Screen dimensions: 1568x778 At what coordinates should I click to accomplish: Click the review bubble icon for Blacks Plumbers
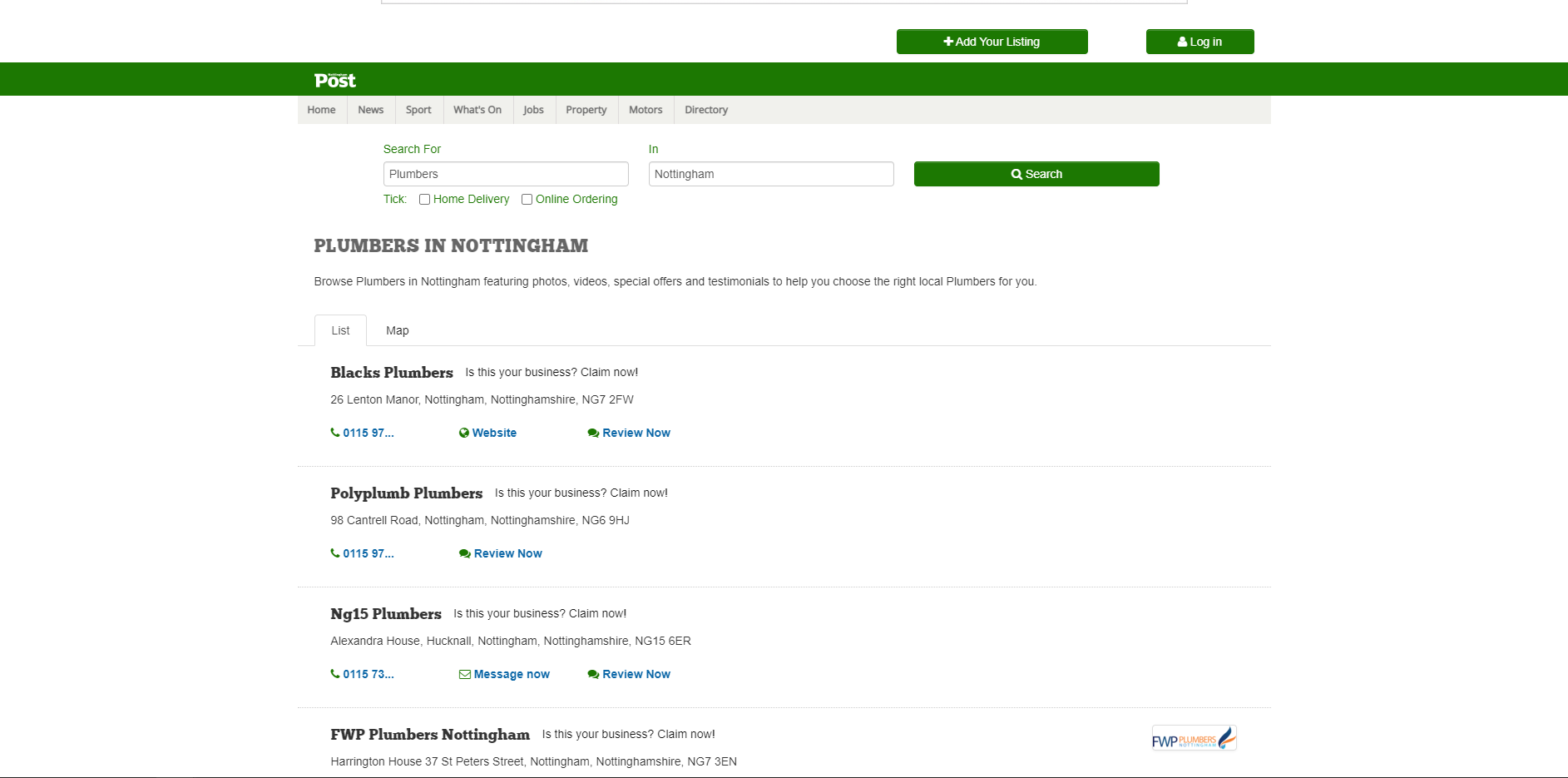tap(593, 433)
